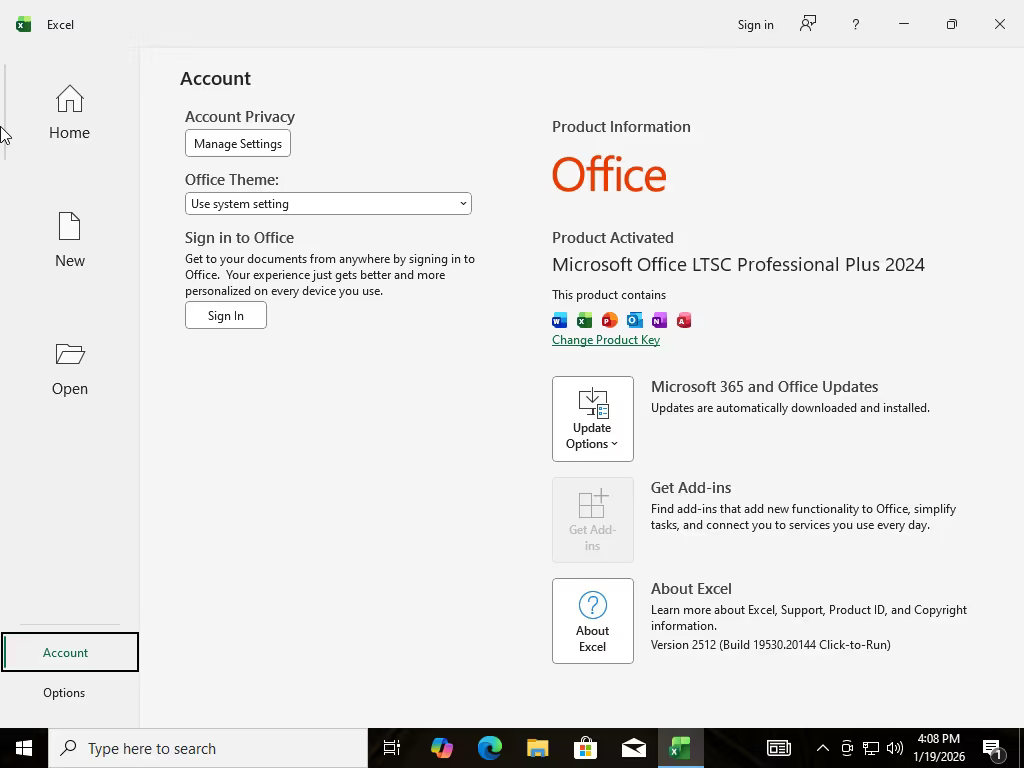Click Sign in at the title bar
Viewport: 1024px width, 768px height.
point(756,25)
